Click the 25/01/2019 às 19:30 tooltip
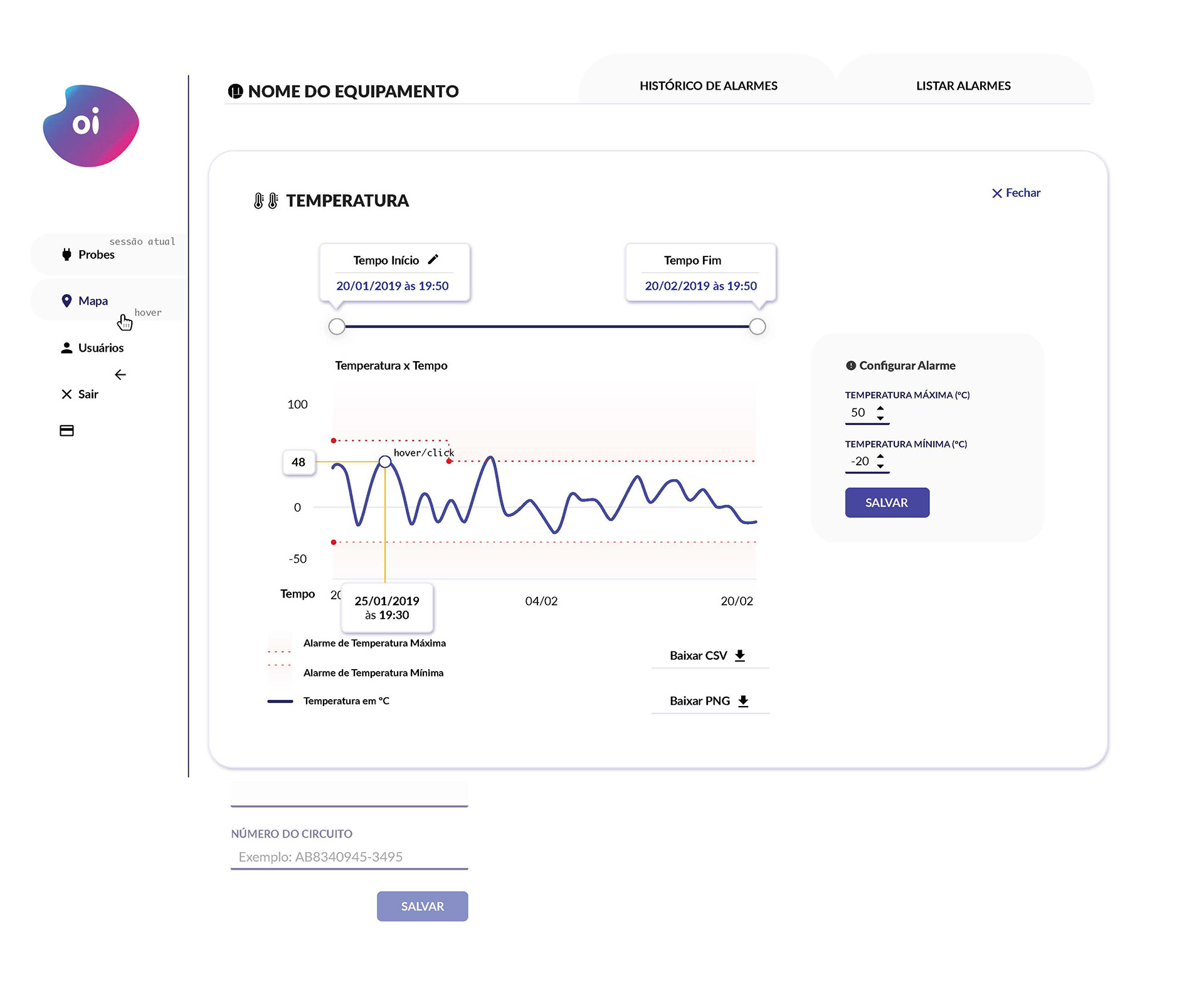This screenshot has width=1204, height=987. point(387,608)
